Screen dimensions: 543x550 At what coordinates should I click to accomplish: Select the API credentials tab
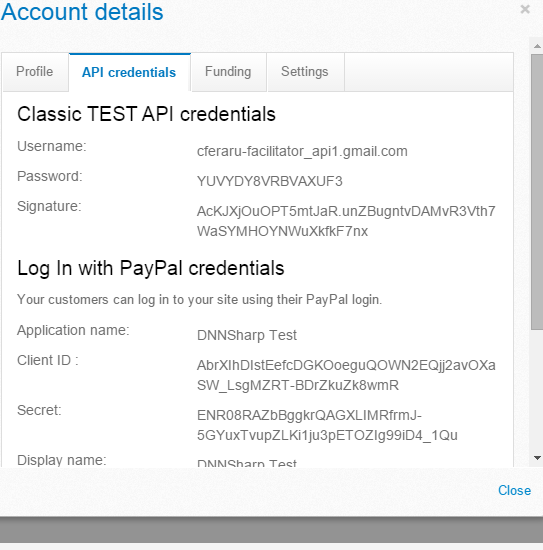pyautogui.click(x=129, y=72)
